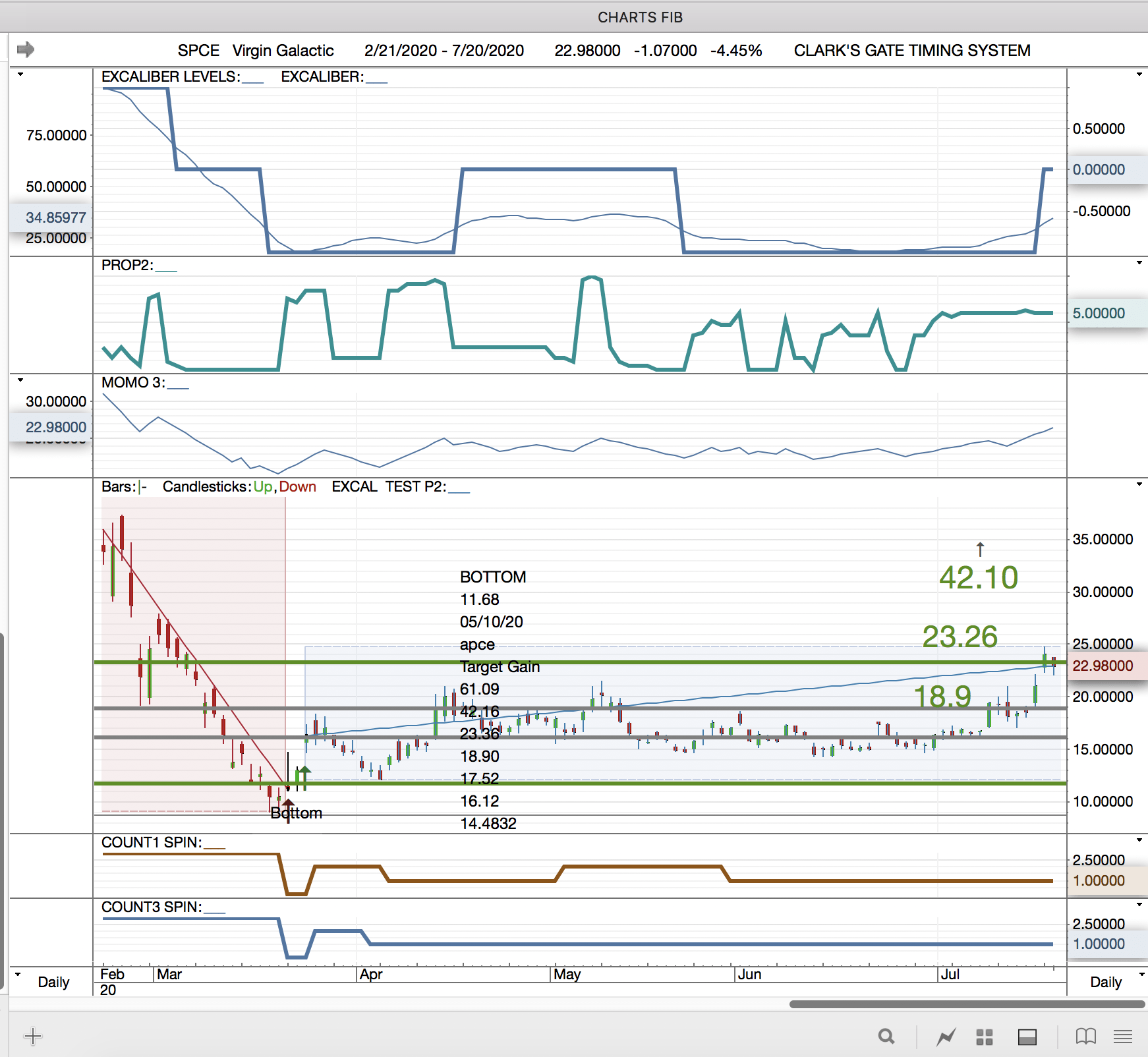Click the PROP2 indicator label

[139, 266]
